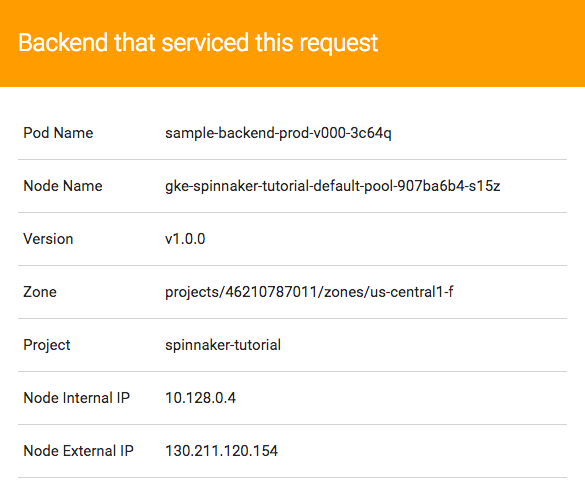
Task: Click the zone path projects/46210787011/zones/us-central1-f
Action: pyautogui.click(x=309, y=293)
